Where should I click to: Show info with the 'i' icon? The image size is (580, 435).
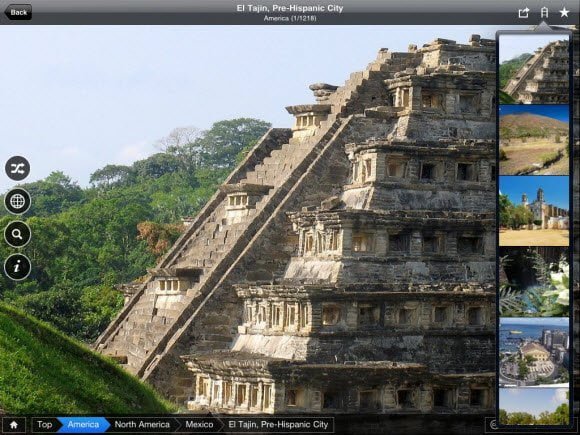pos(17,267)
